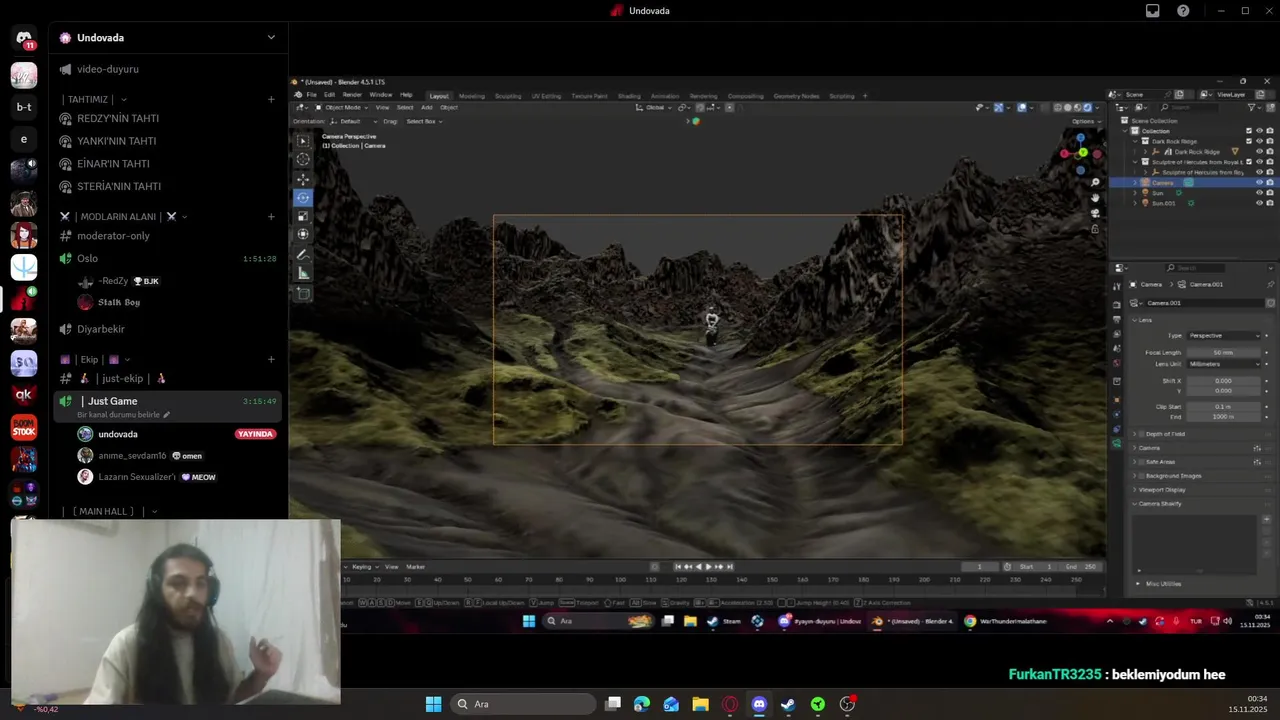Click the b-t server icon in sidebar

[x=24, y=107]
